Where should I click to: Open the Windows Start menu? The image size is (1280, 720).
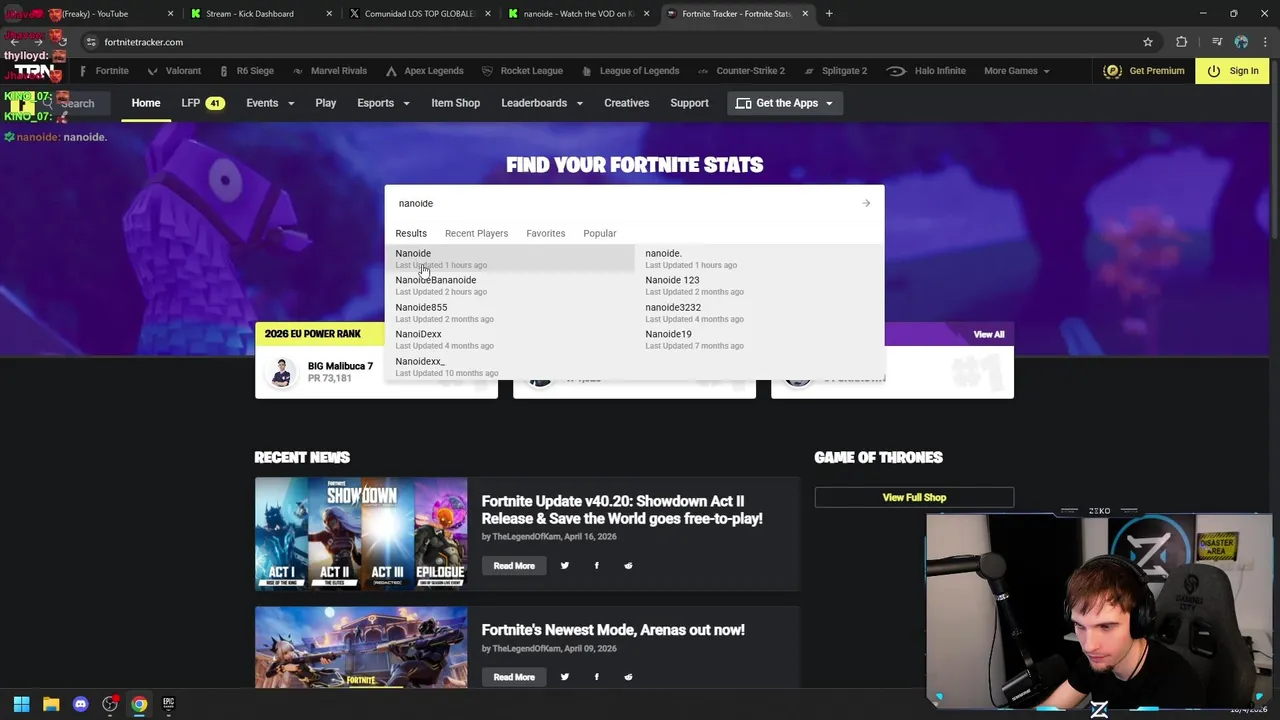click(22, 704)
